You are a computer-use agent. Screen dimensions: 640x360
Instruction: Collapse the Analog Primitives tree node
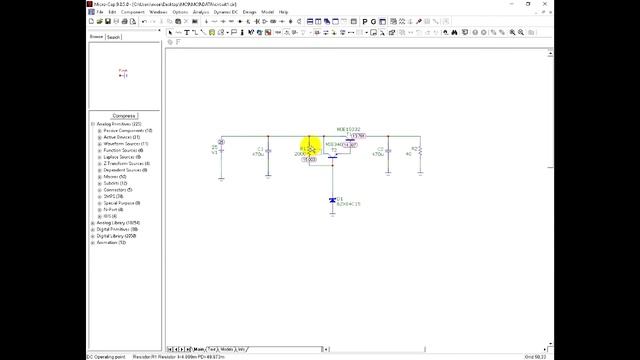pos(93,124)
